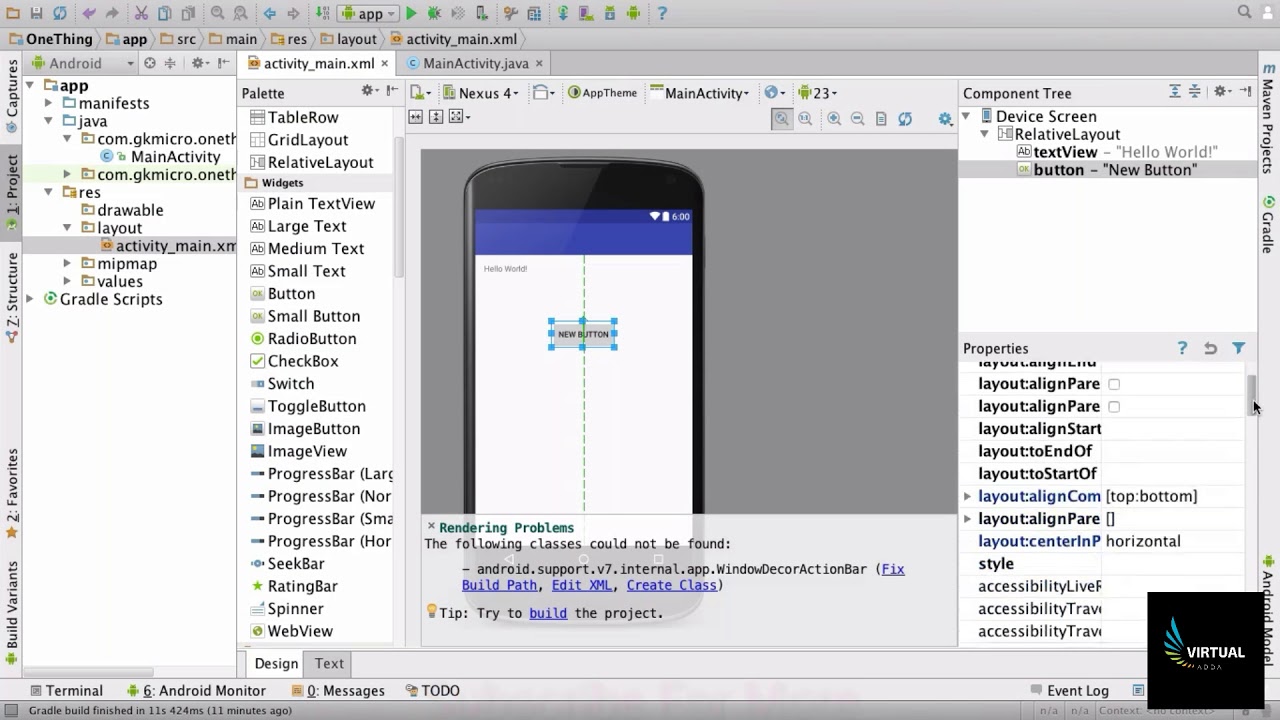
Task: Tick the layout:alignPare checkbox above layout:alignStart
Action: click(1114, 407)
